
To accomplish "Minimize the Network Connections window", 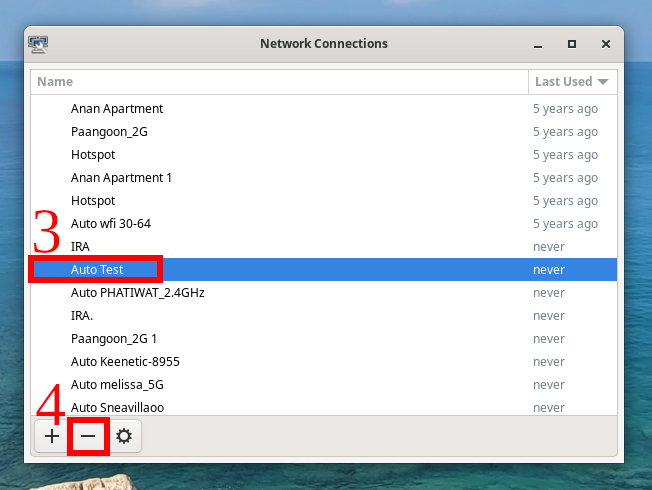I will (537, 44).
